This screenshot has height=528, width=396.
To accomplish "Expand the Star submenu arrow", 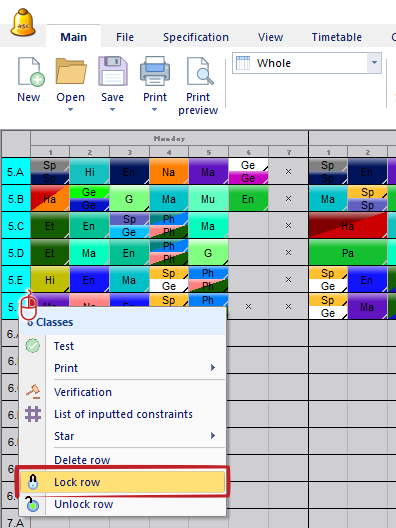I will pos(213,436).
